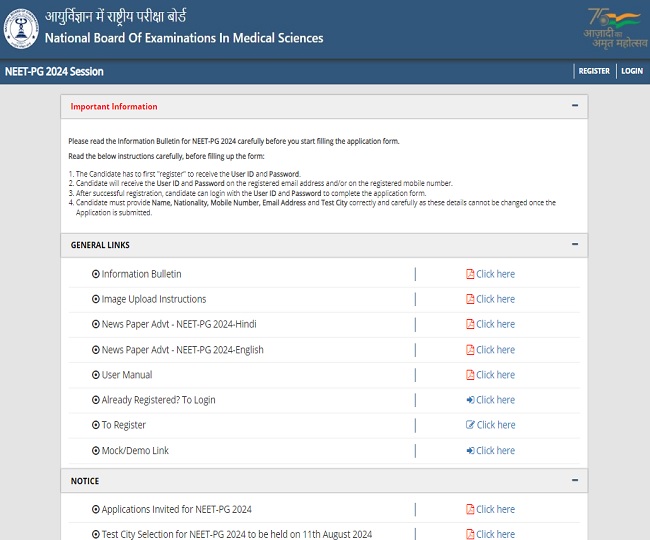650x540 pixels.
Task: Click PDF icon for Image Upload Instructions
Action: 470,299
